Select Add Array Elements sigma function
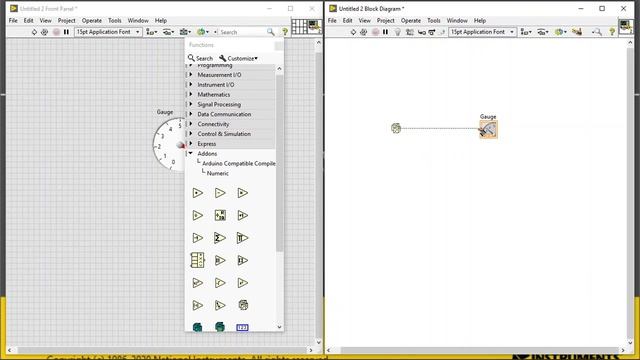Image resolution: width=640 pixels, height=360 pixels. (x=220, y=238)
